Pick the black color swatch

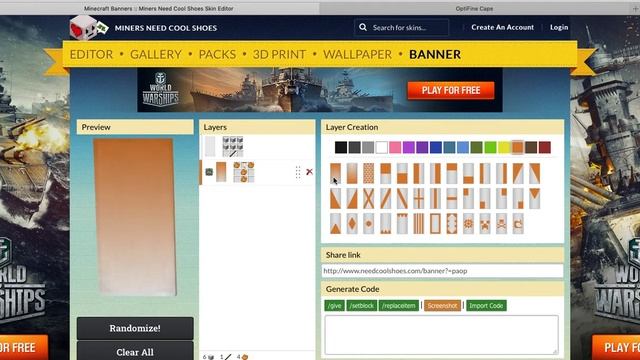[x=341, y=147]
